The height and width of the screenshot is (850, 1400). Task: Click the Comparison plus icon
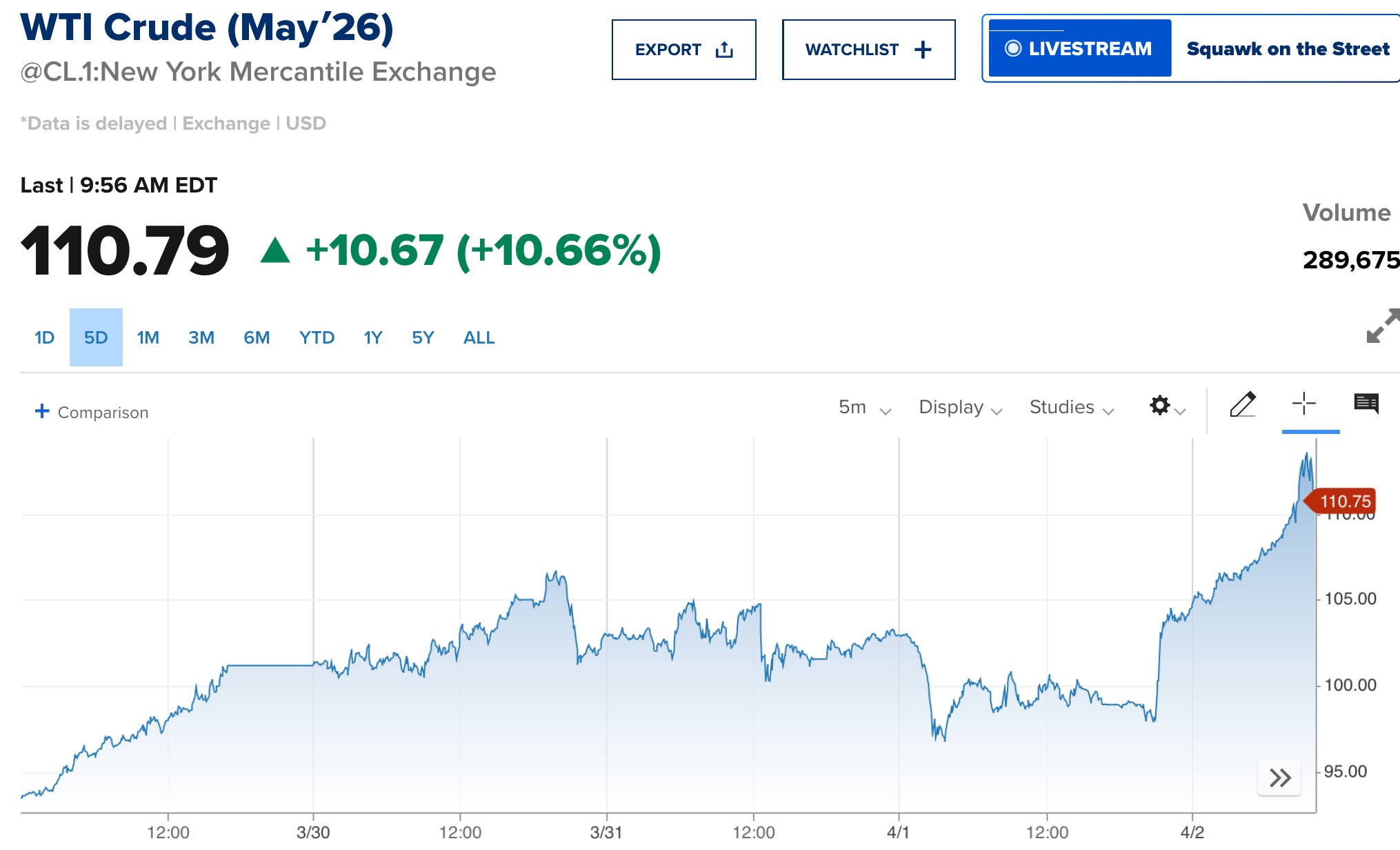coord(42,411)
